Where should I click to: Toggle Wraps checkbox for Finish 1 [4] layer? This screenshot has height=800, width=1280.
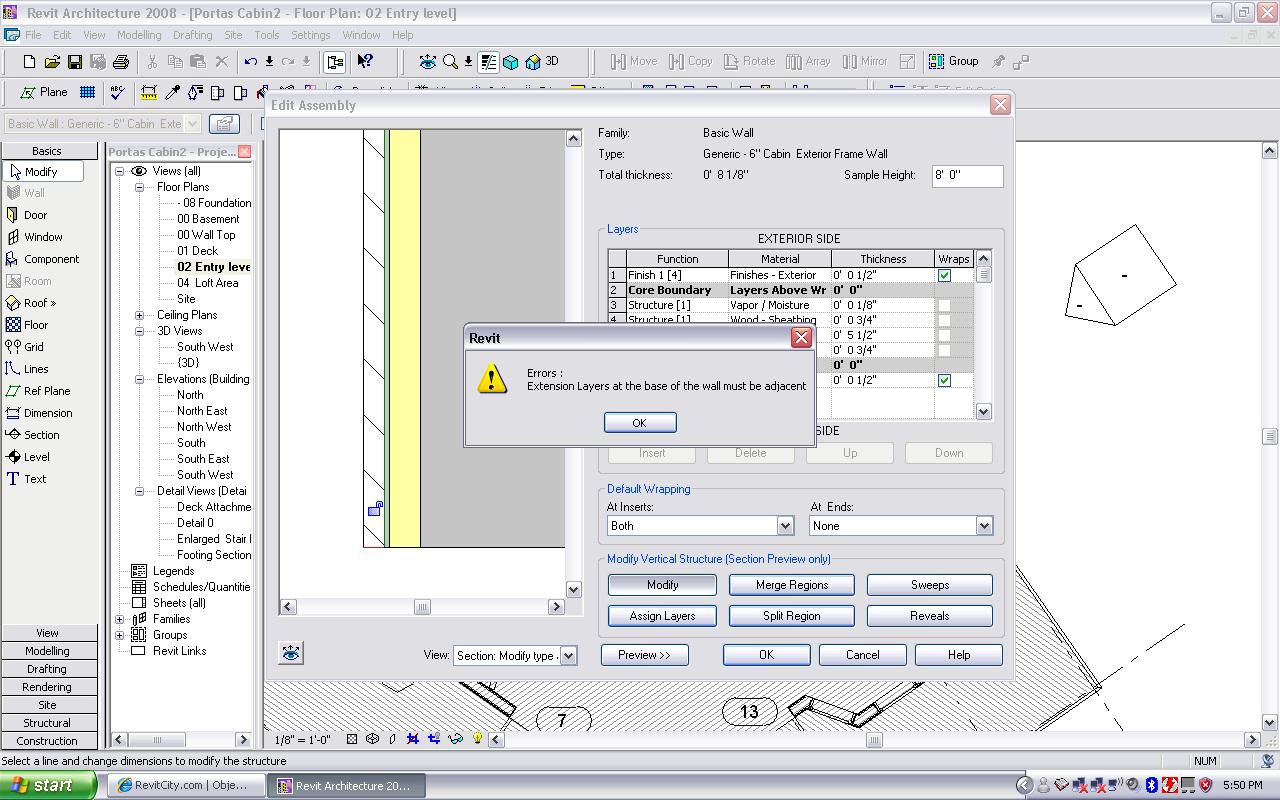coord(944,275)
